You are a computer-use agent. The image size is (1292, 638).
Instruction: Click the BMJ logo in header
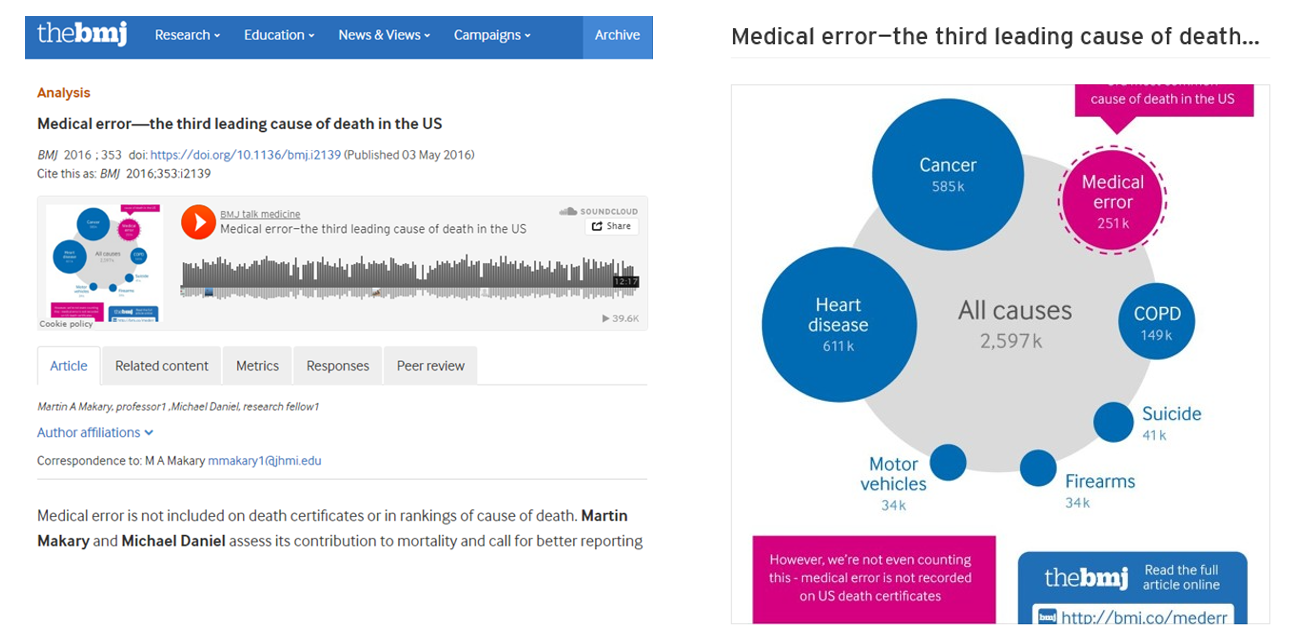(x=82, y=34)
